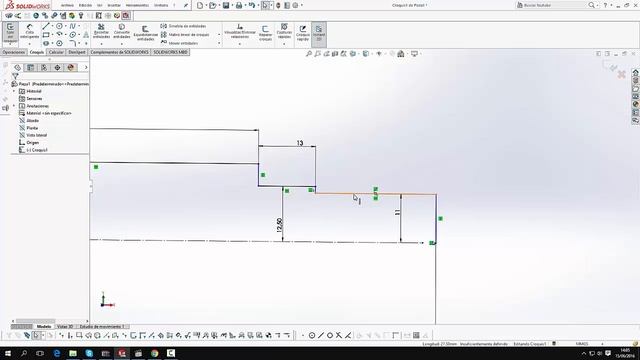The height and width of the screenshot is (360, 640).
Task: Click the Reparar croquis tool
Action: [265, 33]
